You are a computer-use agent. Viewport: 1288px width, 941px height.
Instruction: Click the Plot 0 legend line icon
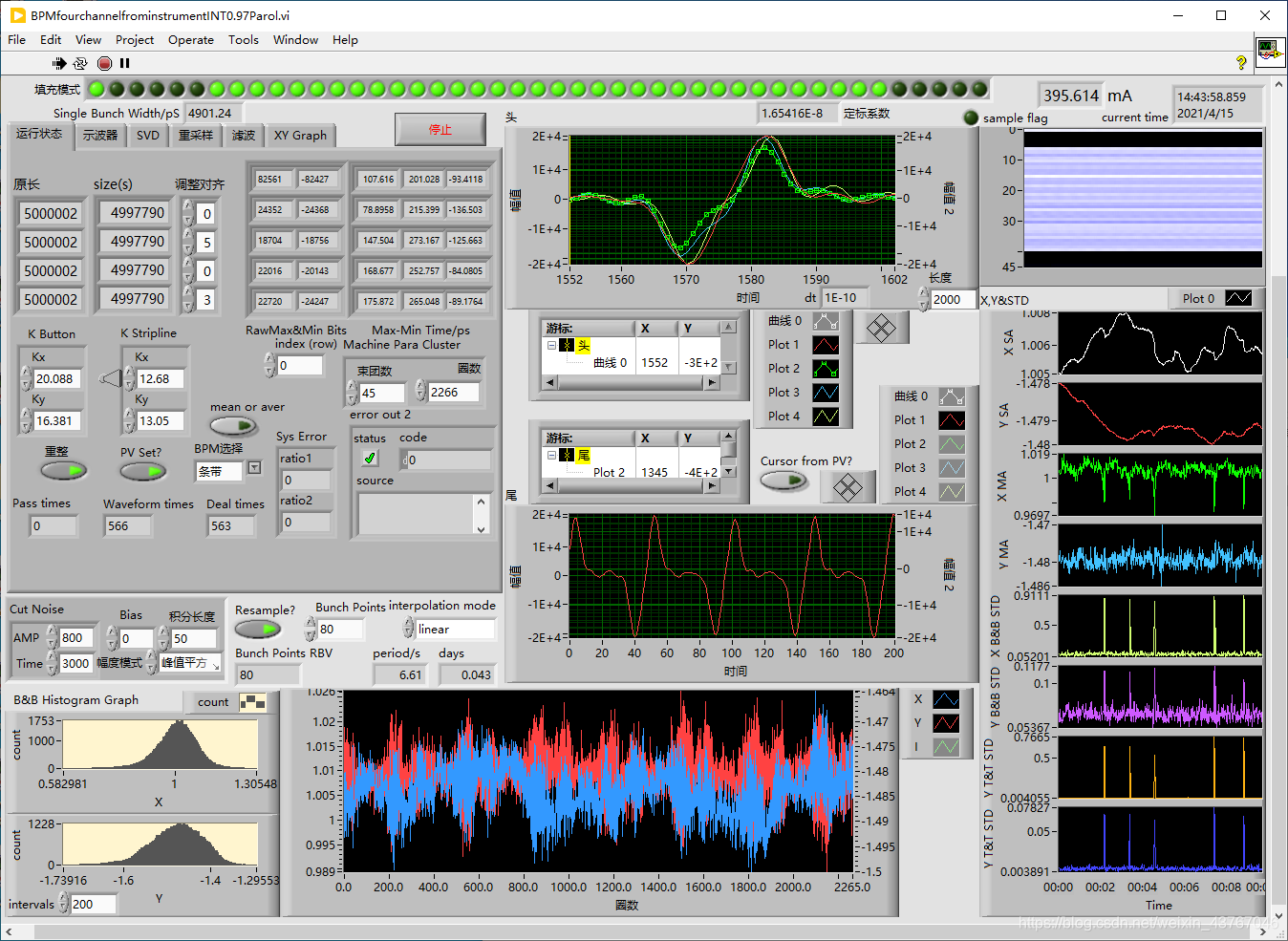click(1237, 298)
